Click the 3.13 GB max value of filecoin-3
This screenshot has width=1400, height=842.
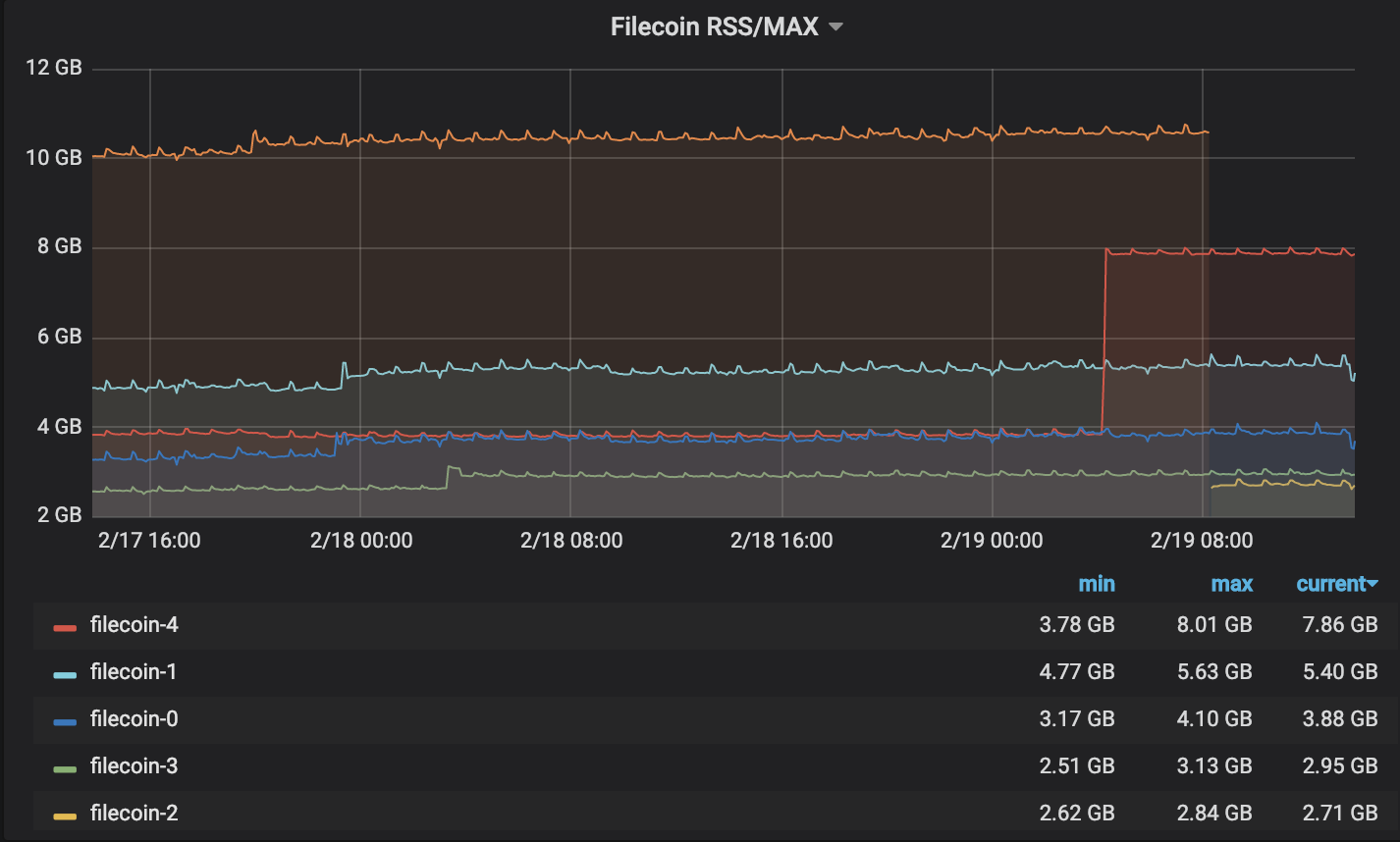[1214, 766]
